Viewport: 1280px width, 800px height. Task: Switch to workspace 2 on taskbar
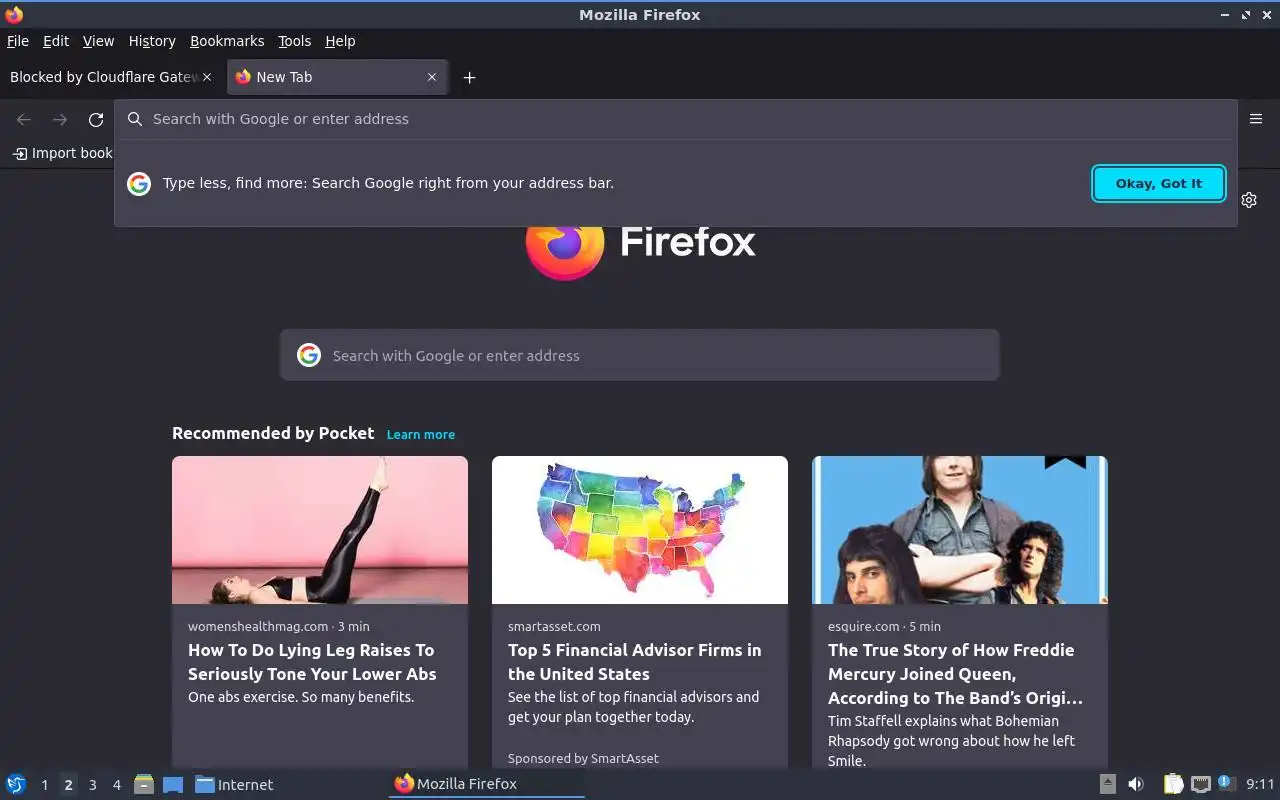click(68, 785)
